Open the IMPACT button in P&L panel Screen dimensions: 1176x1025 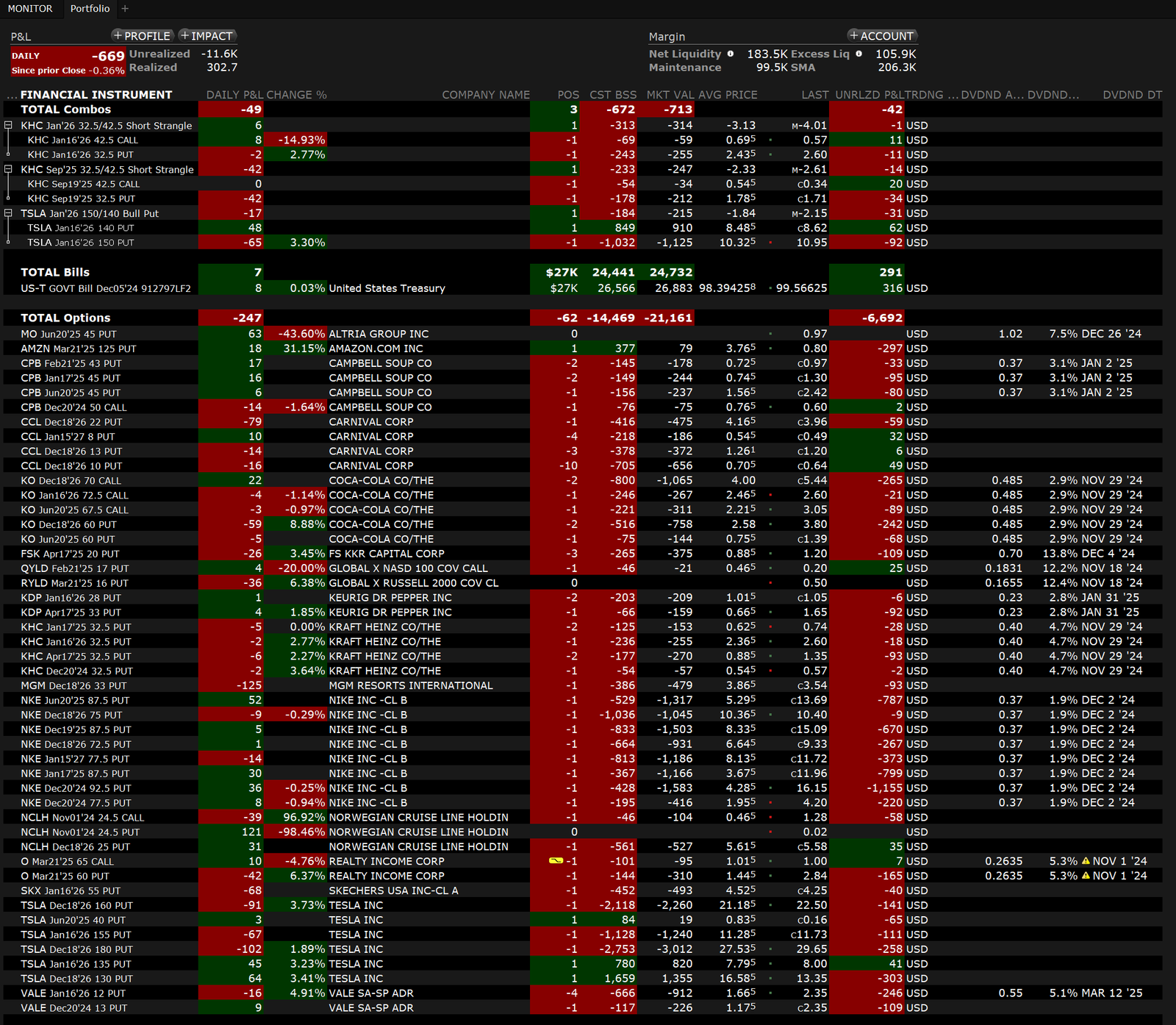(x=207, y=36)
